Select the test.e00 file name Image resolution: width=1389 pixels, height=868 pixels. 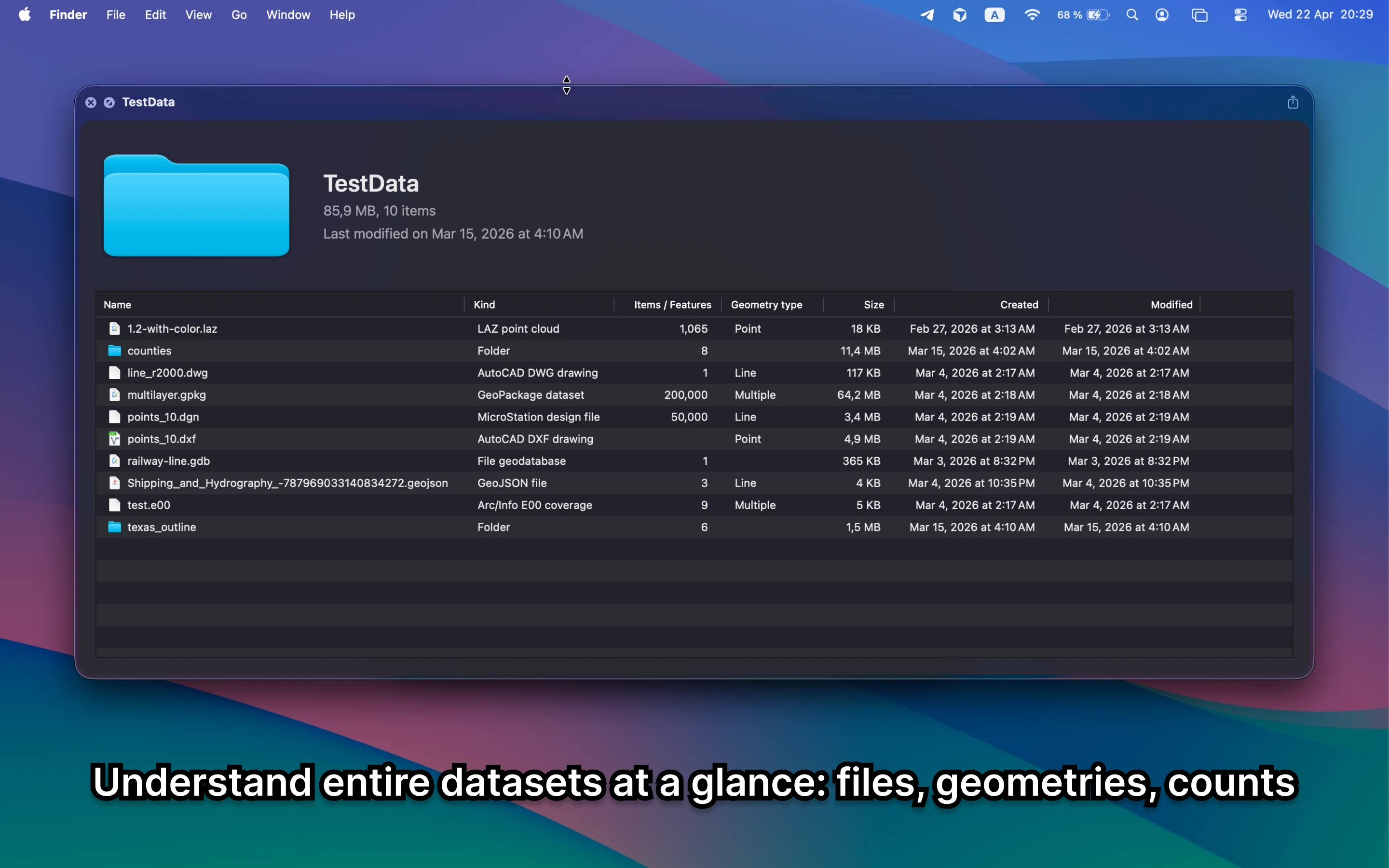(149, 504)
